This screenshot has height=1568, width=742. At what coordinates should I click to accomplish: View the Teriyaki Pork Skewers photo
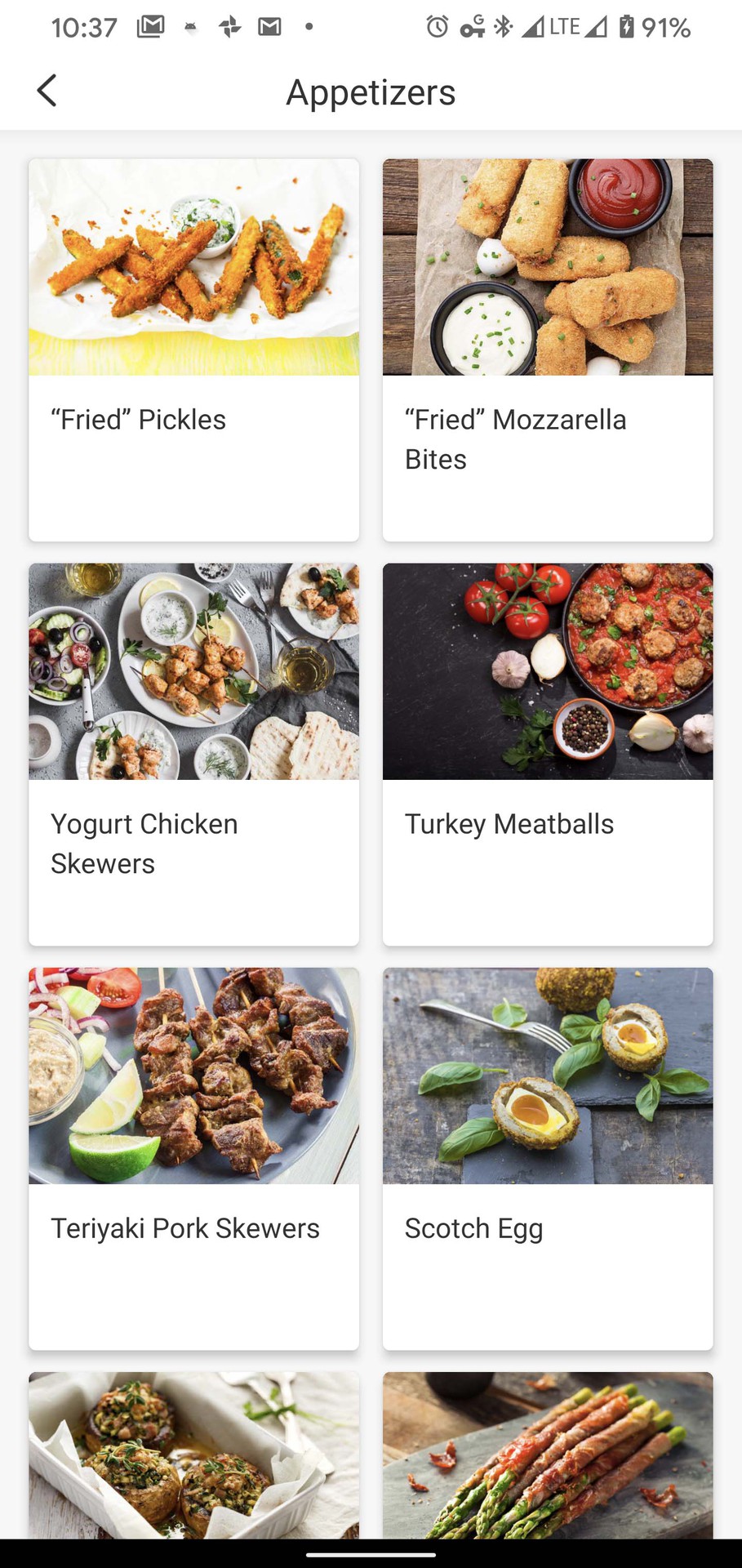point(193,1076)
